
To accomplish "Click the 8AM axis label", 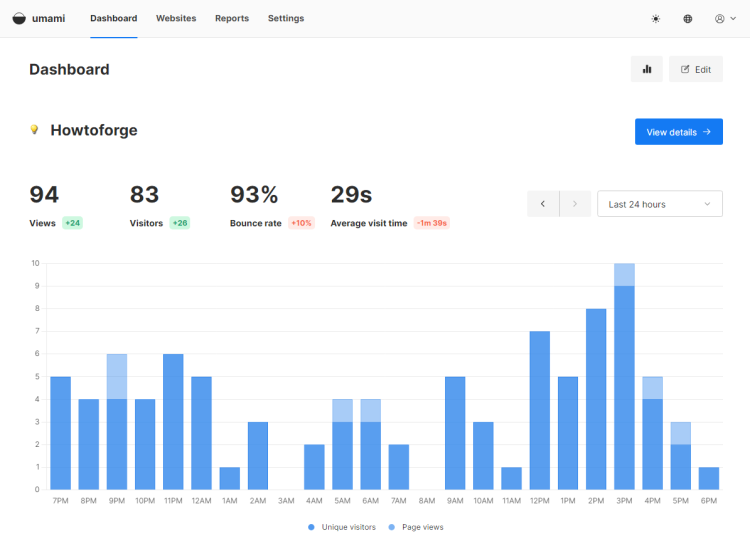I will click(x=427, y=501).
